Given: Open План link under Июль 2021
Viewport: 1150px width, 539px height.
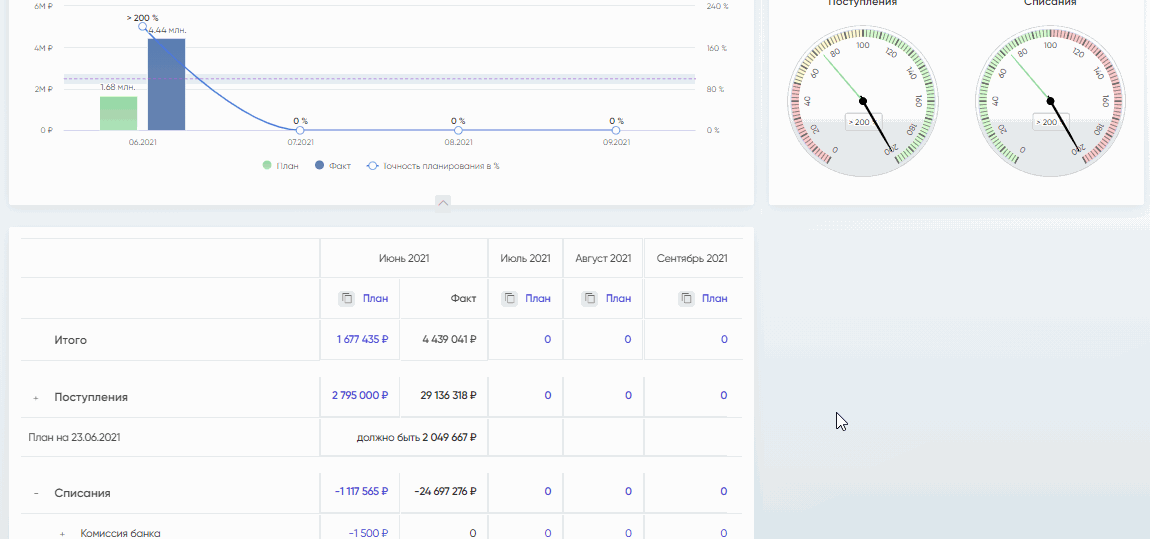Looking at the screenshot, I should 538,298.
